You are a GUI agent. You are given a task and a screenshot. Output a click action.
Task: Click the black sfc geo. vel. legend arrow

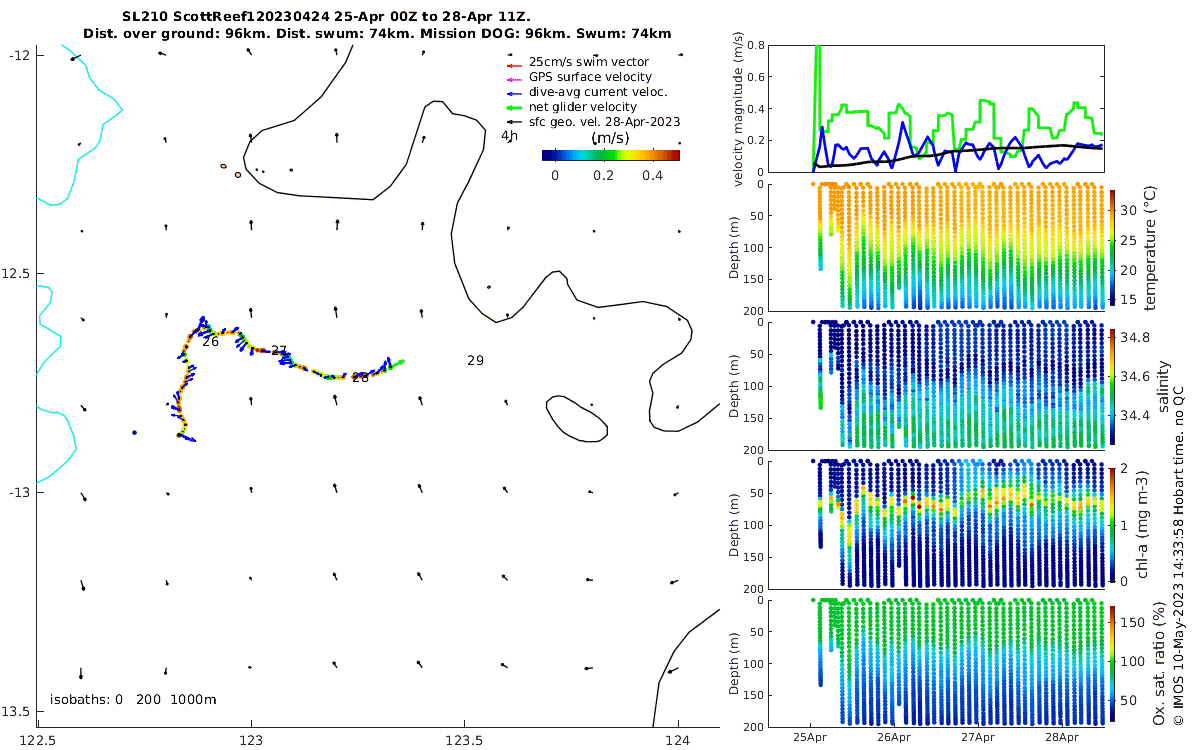click(x=515, y=122)
